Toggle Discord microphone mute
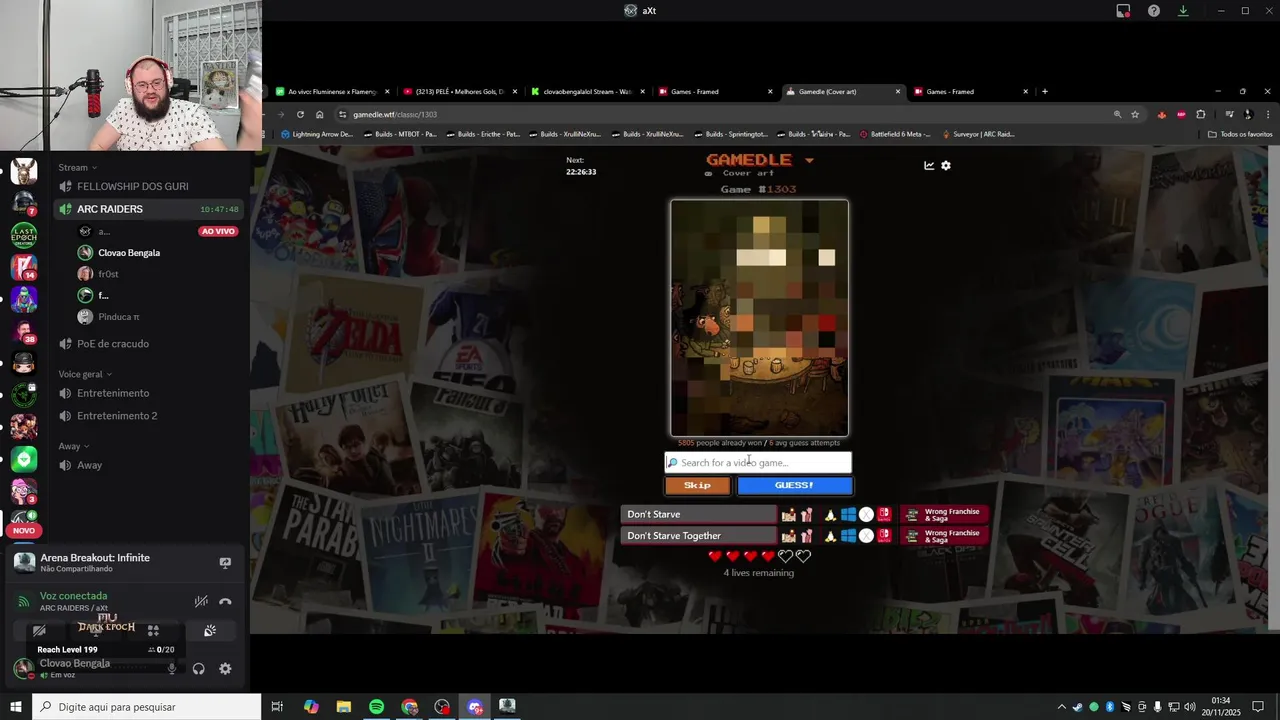Image resolution: width=1280 pixels, height=720 pixels. (172, 669)
